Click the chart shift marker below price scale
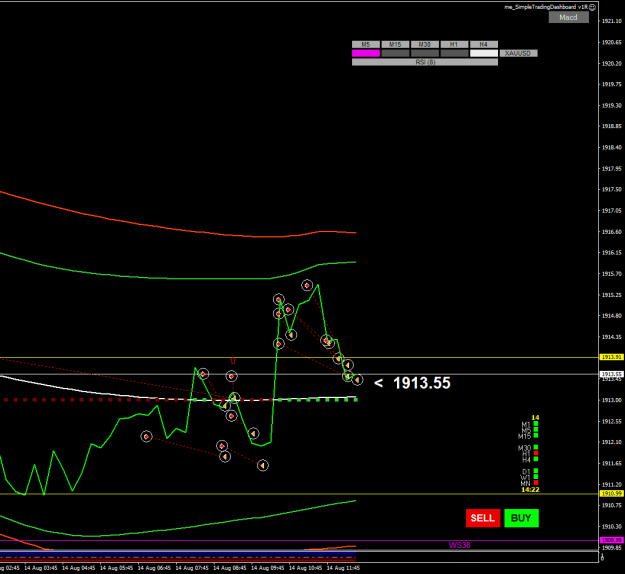625x574 pixels. point(602,557)
